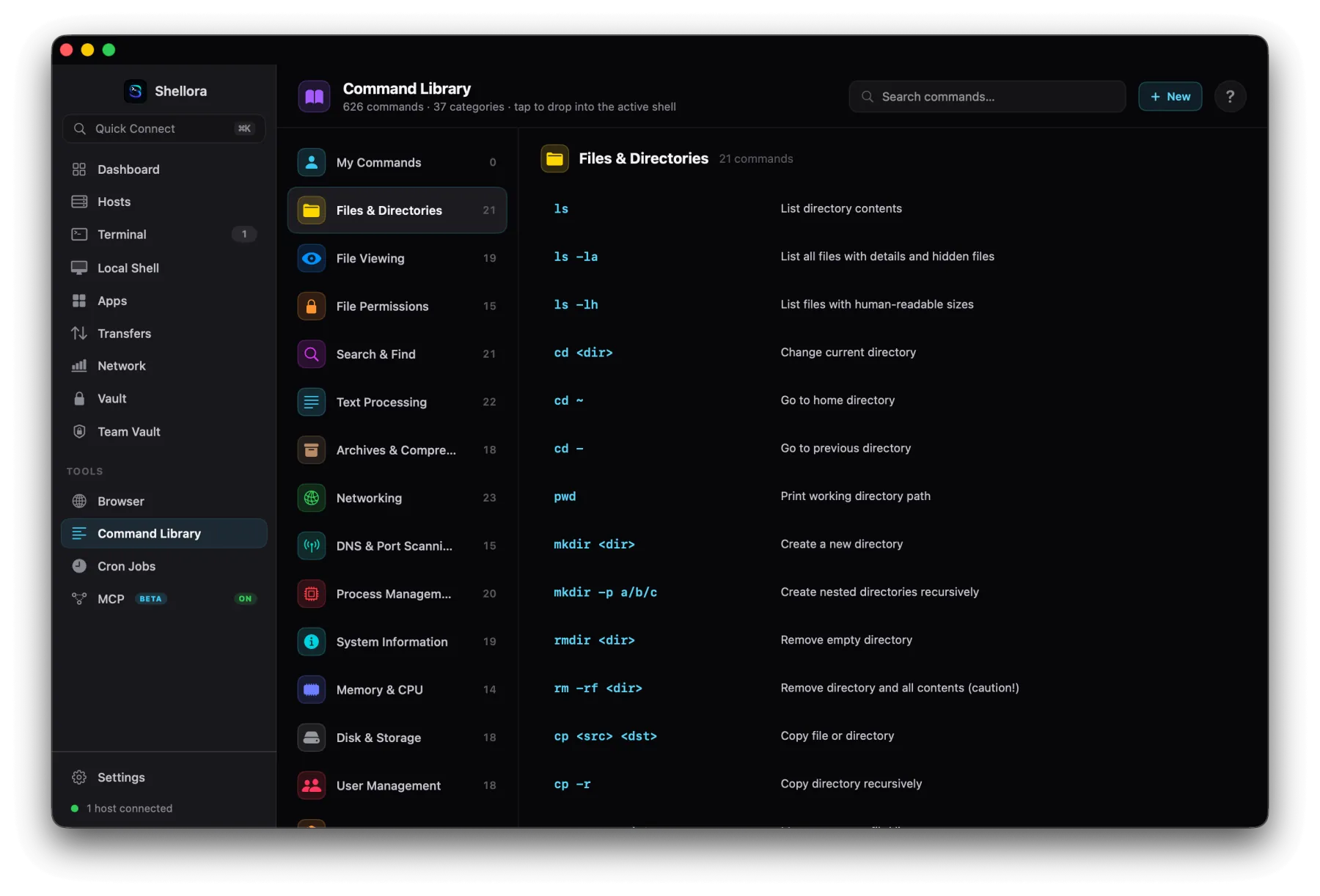This screenshot has width=1320, height=896.
Task: Click the mkdir -p a/b/c command
Action: pos(605,592)
